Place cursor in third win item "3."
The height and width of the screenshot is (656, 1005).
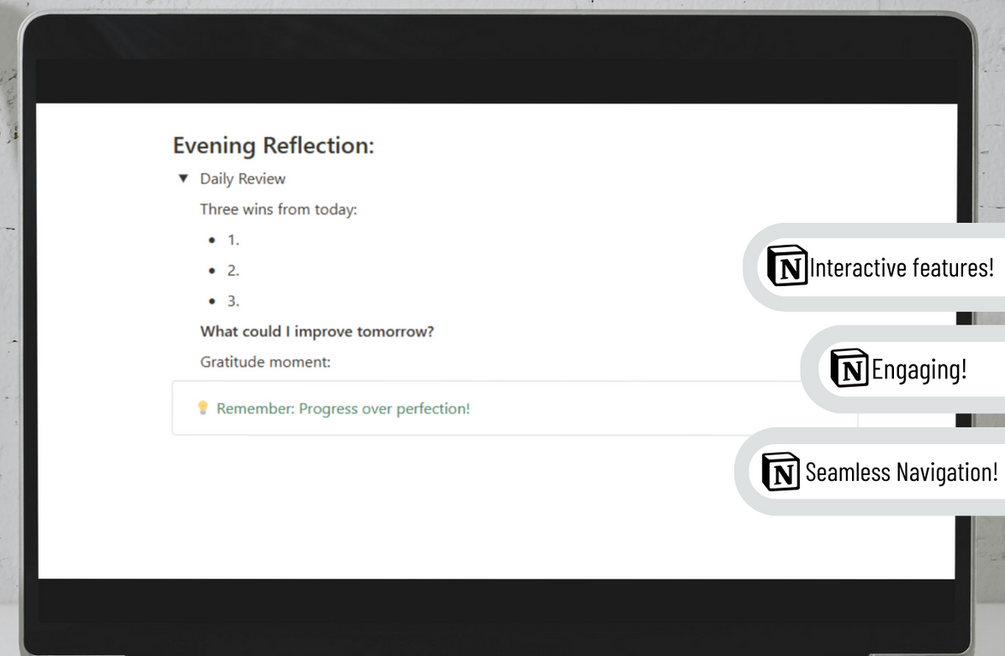pyautogui.click(x=234, y=301)
